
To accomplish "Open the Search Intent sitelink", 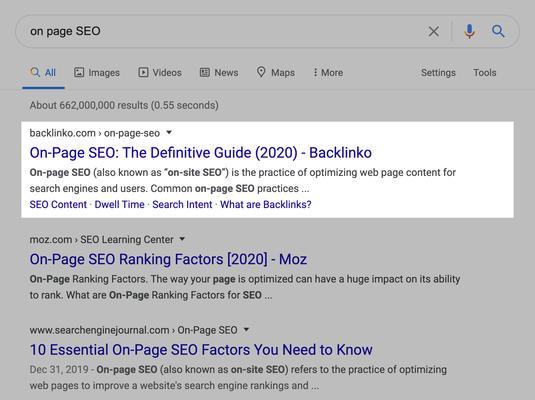I will [182, 204].
